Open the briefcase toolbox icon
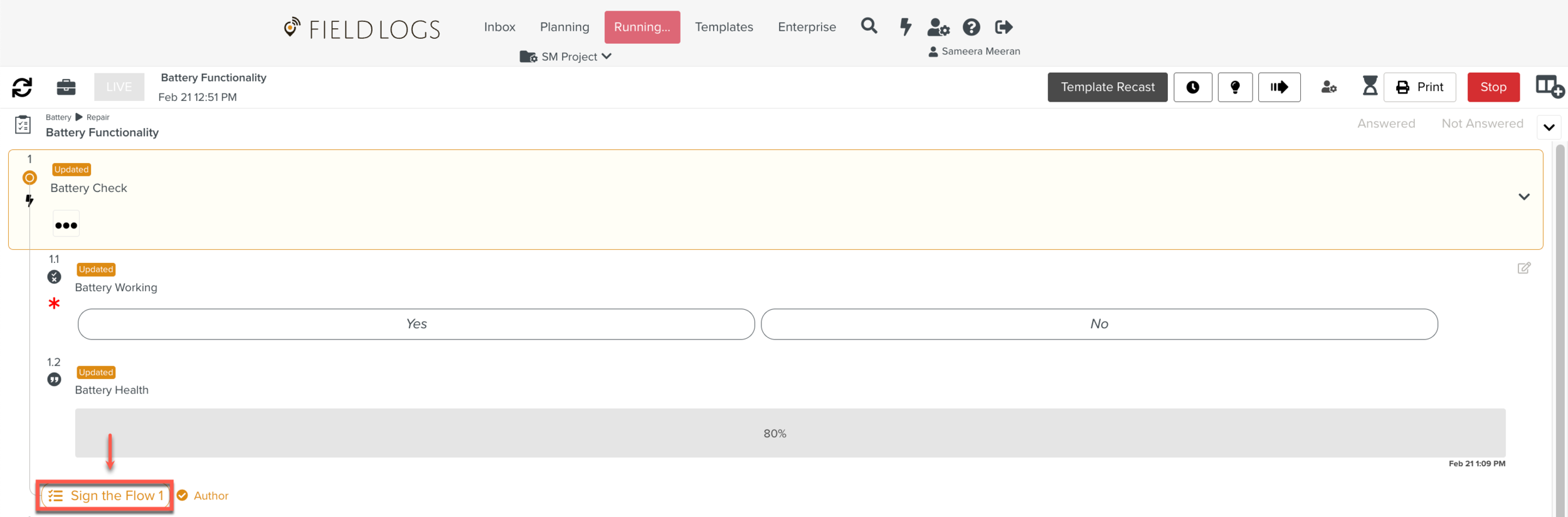This screenshot has width=1568, height=517. tap(66, 87)
